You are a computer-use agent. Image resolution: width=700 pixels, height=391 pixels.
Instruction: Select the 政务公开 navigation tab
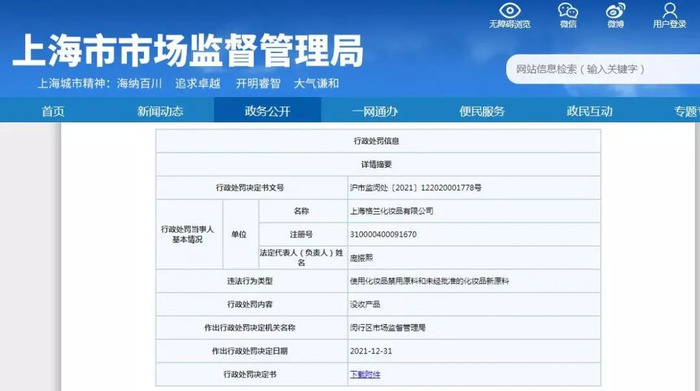coord(267,110)
